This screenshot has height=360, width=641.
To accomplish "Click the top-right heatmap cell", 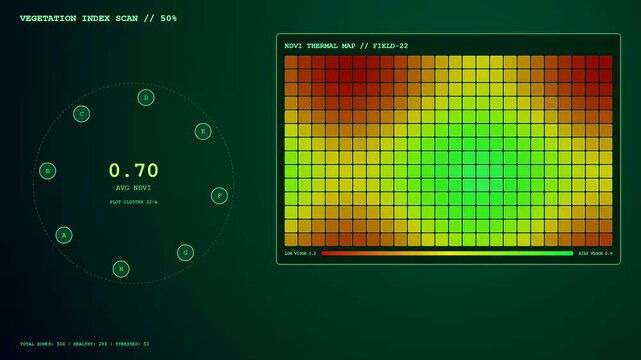I will click(x=606, y=62).
